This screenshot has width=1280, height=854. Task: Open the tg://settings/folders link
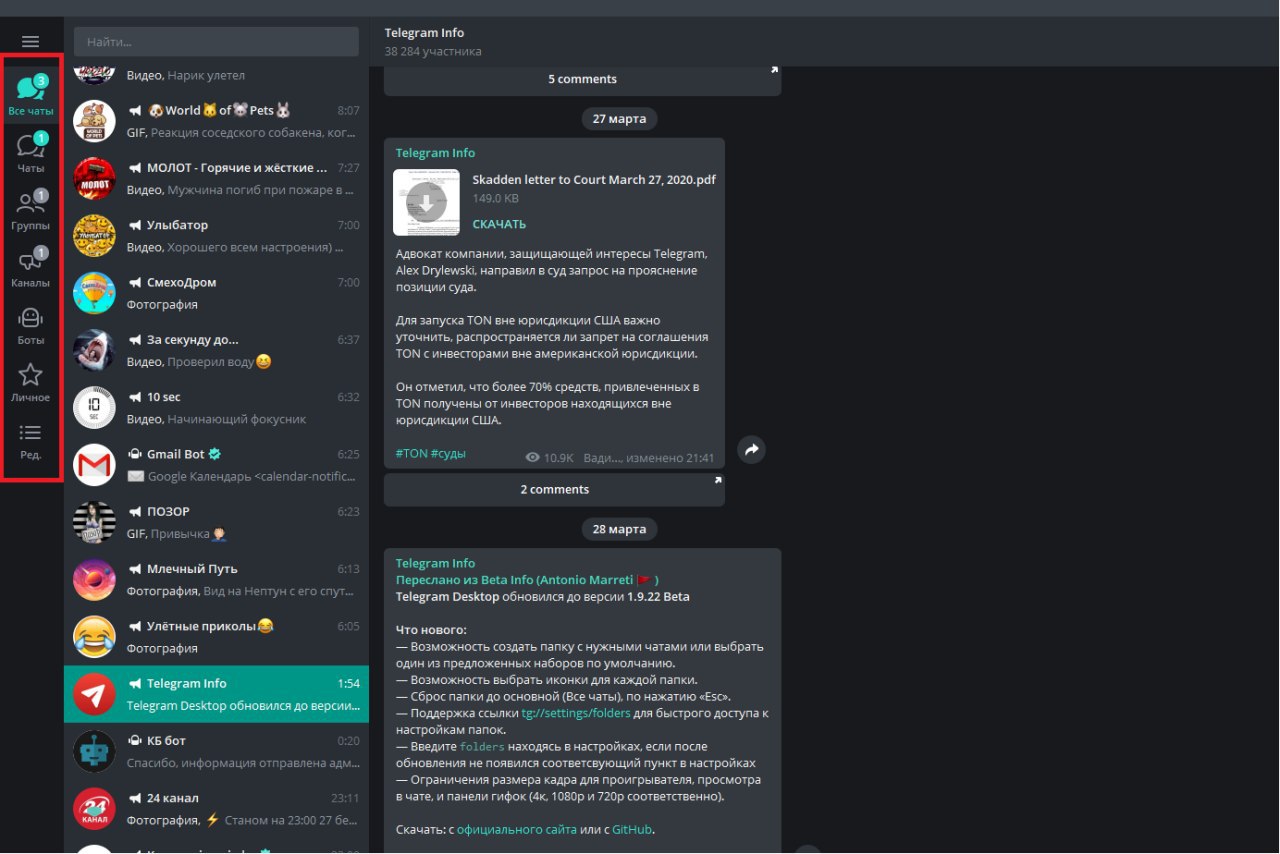(x=576, y=713)
